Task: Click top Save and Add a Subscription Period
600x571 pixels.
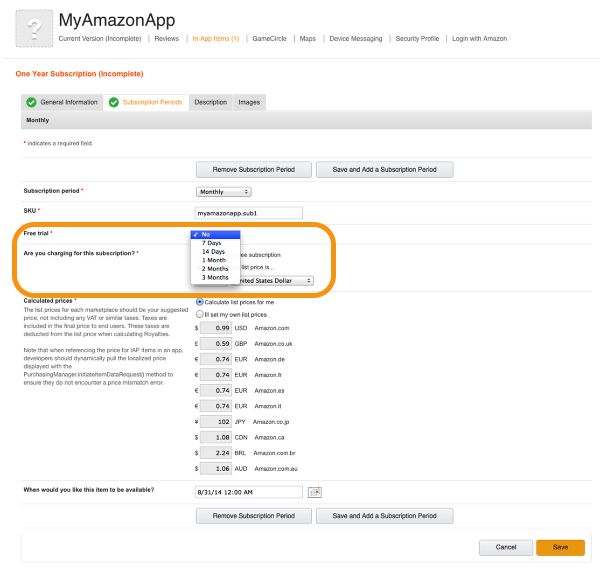Action: tap(385, 170)
